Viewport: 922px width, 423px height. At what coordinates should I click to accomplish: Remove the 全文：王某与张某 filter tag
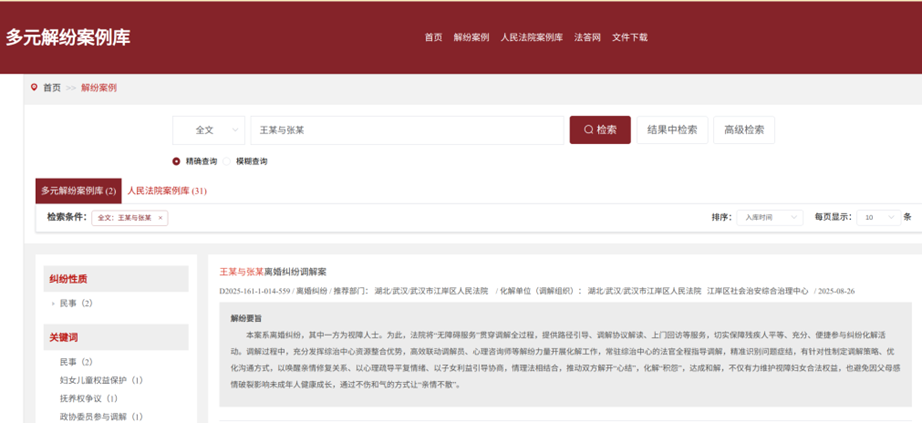pyautogui.click(x=161, y=217)
